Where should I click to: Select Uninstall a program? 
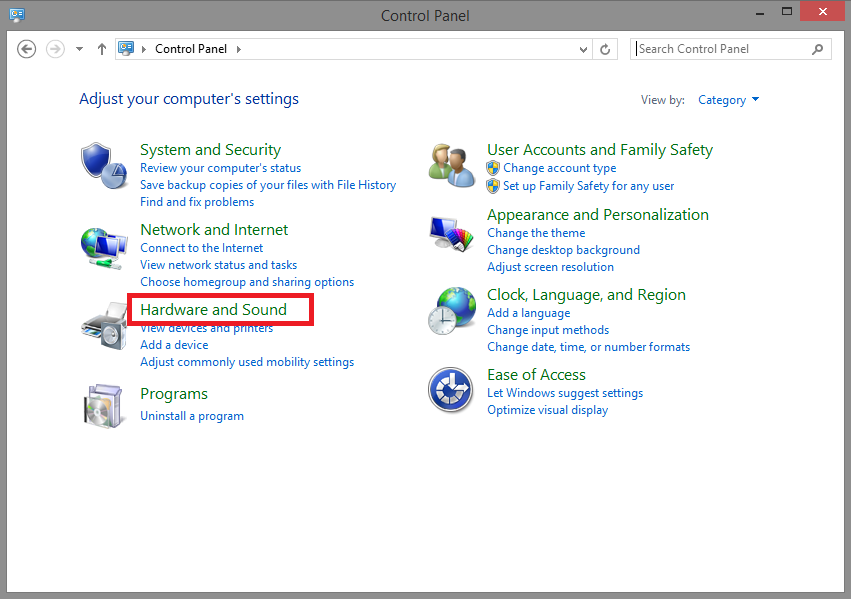pyautogui.click(x=192, y=416)
